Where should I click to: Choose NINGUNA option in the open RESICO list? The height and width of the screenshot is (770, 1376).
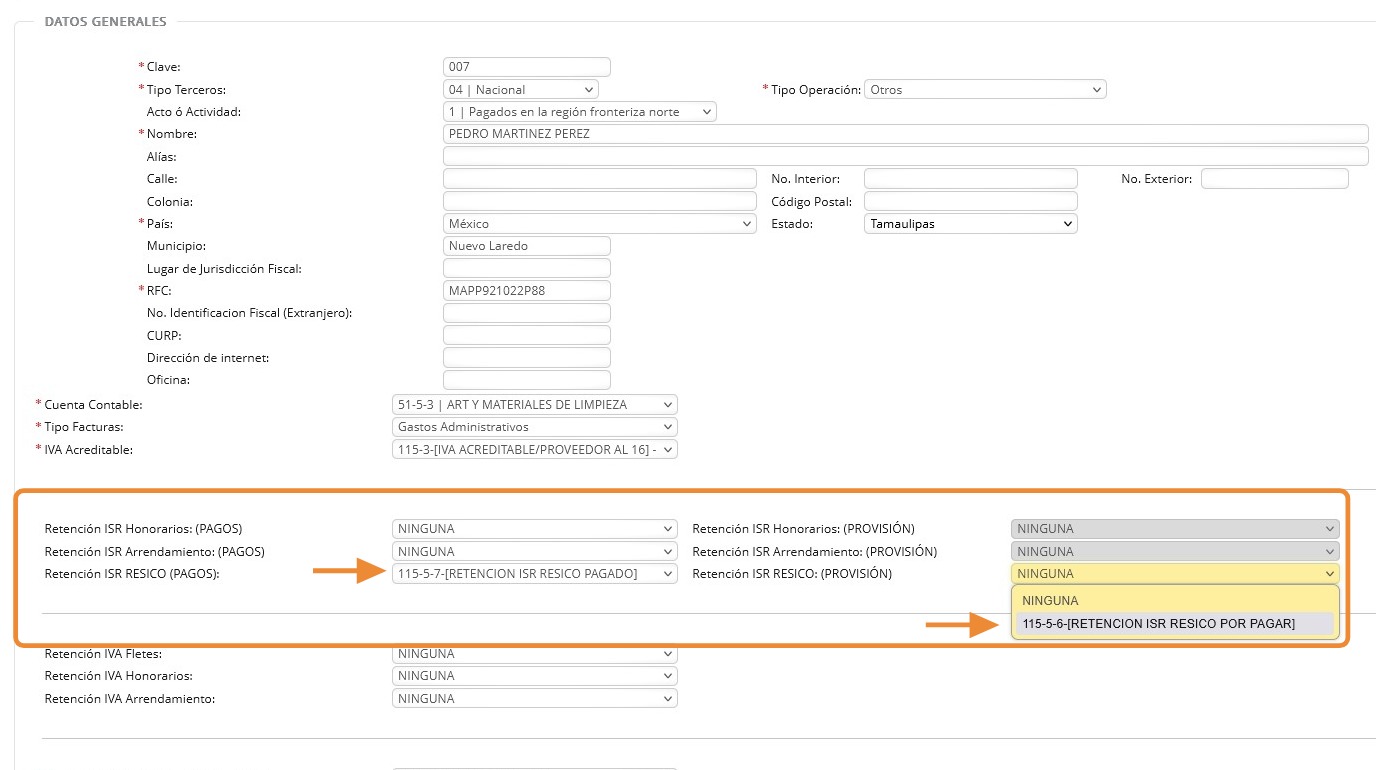pyautogui.click(x=1175, y=601)
